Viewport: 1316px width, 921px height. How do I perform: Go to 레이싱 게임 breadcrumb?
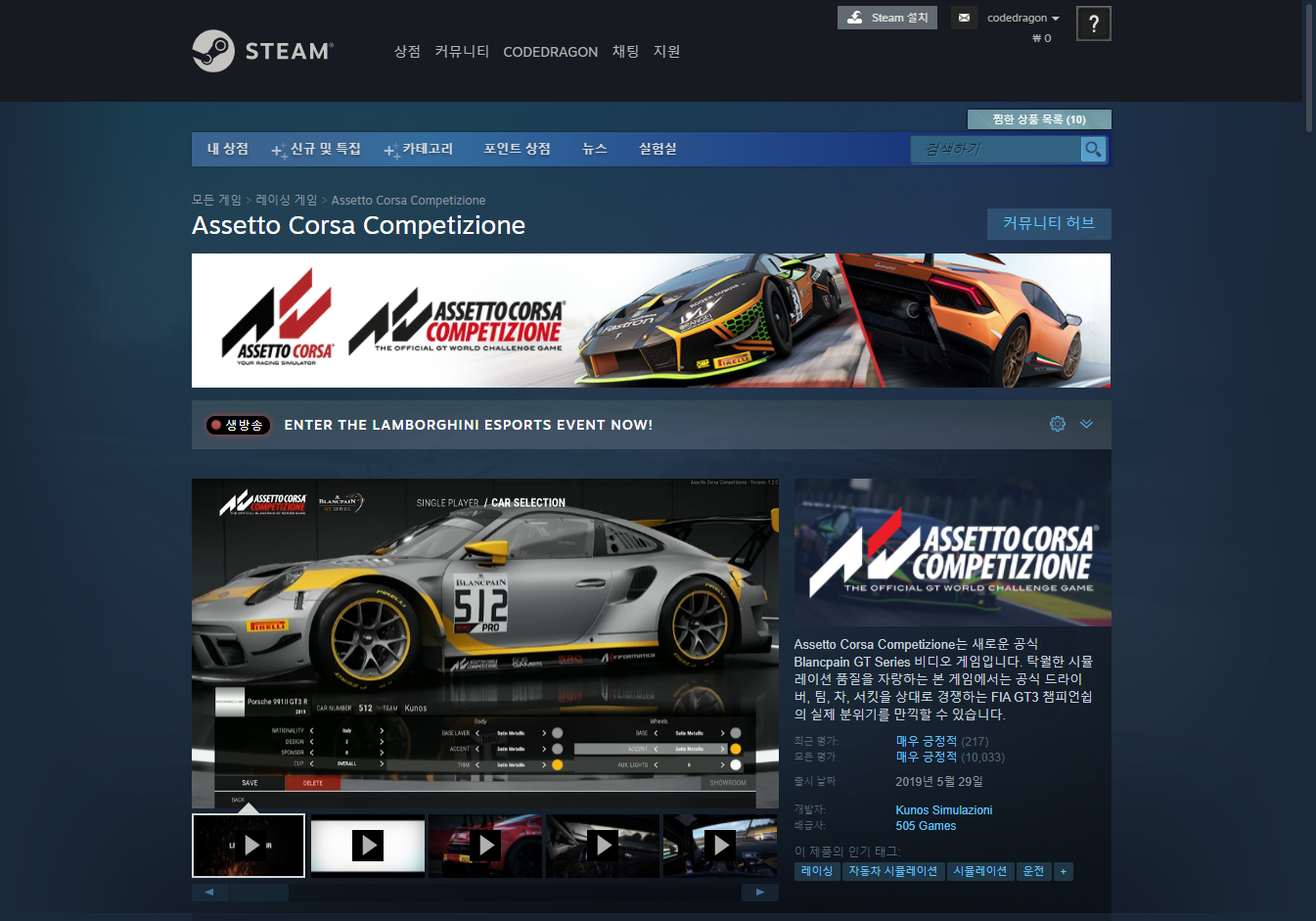(287, 200)
